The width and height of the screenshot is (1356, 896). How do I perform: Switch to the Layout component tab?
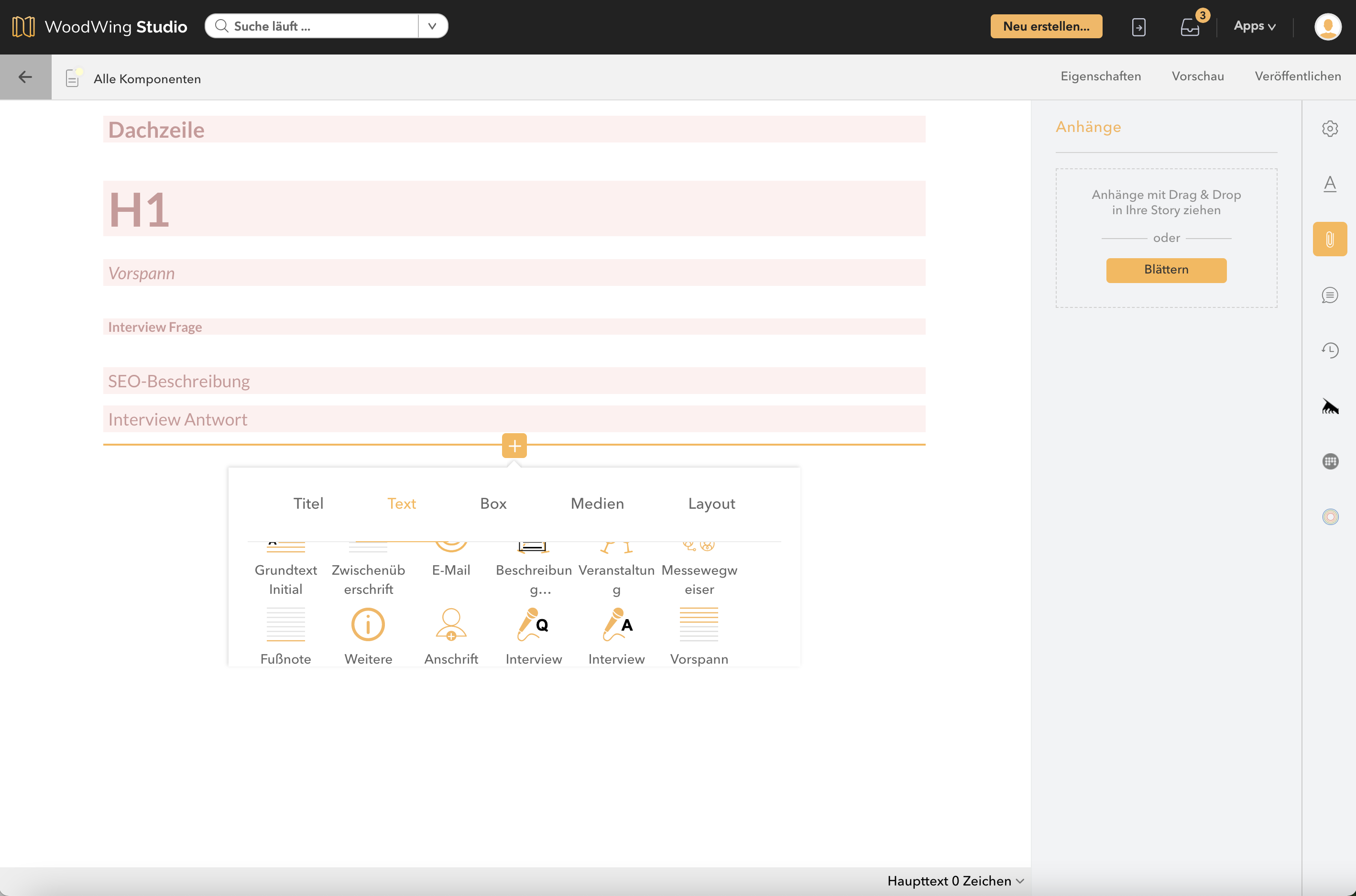click(711, 503)
